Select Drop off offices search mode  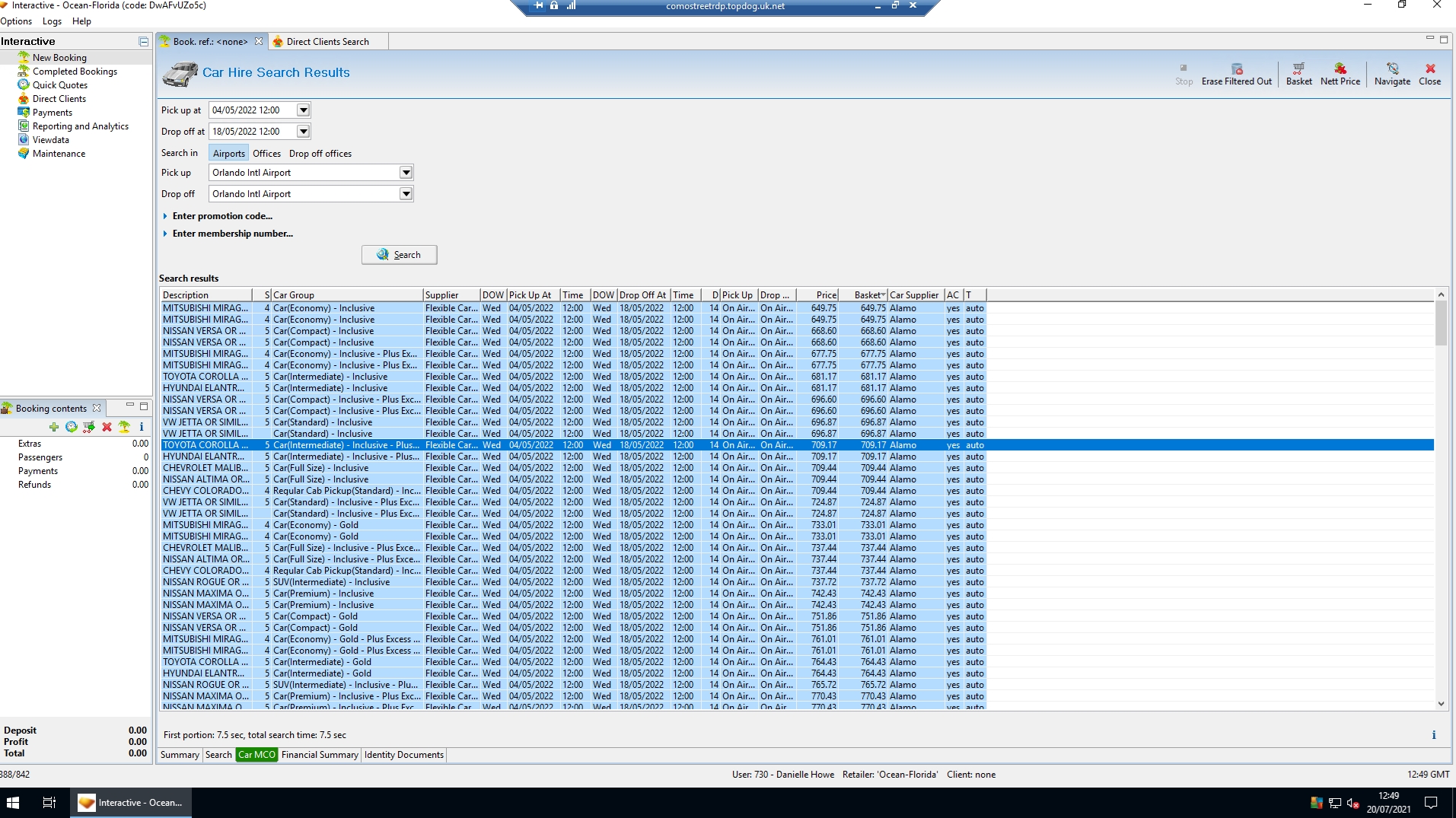pos(320,154)
